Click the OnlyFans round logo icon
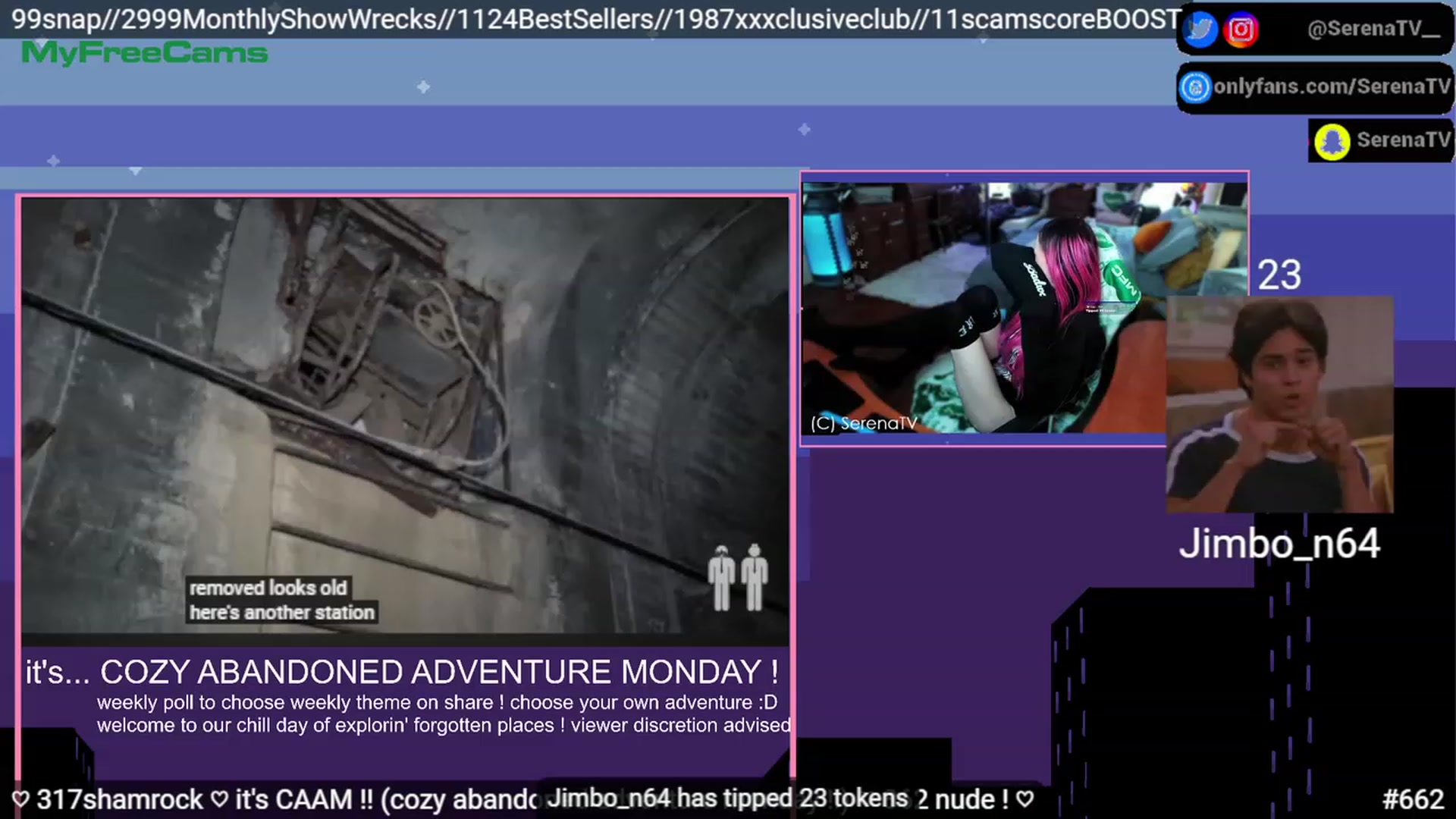The width and height of the screenshot is (1456, 819). [1195, 87]
